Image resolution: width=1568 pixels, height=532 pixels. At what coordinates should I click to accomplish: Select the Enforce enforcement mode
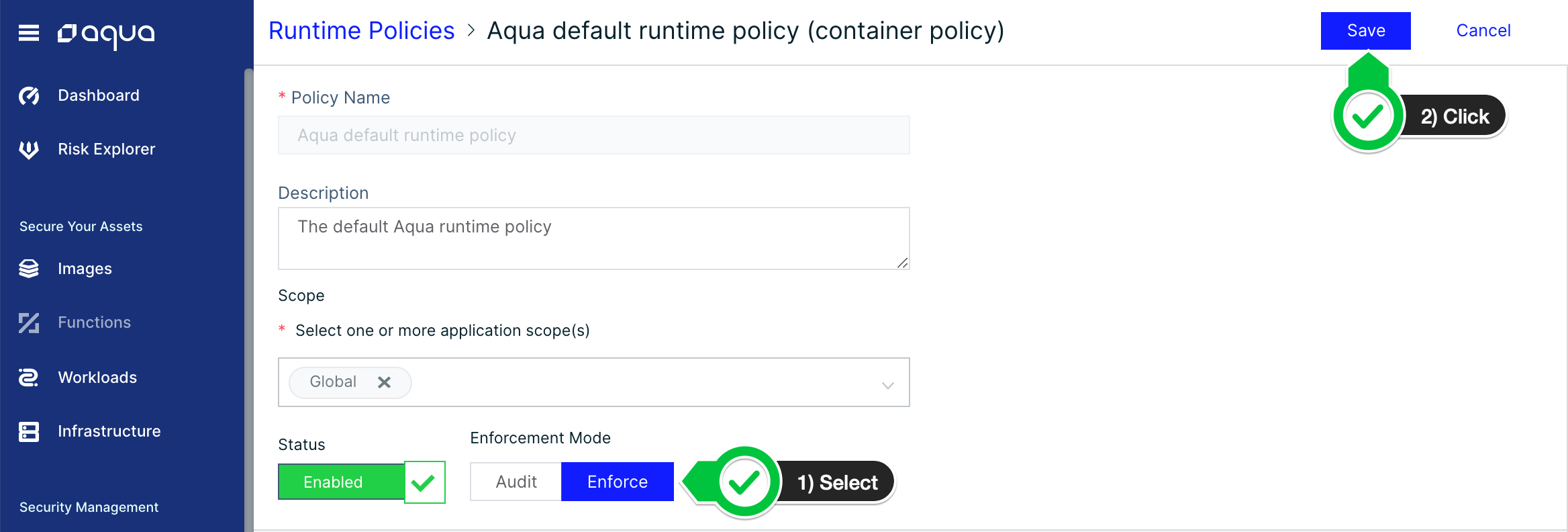(618, 482)
